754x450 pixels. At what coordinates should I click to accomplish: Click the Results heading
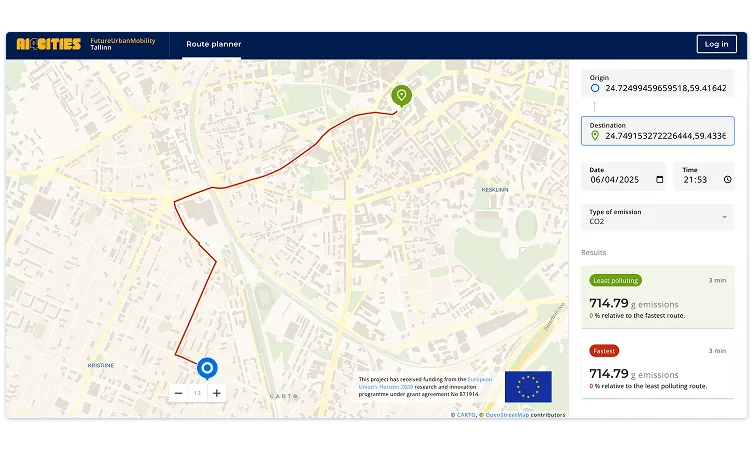(593, 252)
